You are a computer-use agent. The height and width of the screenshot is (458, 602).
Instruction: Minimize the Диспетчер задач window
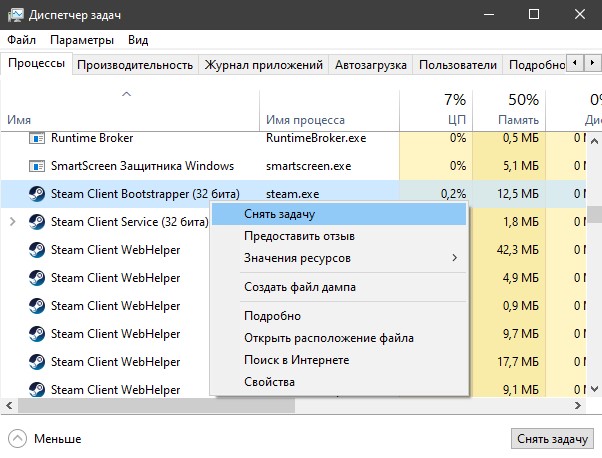click(489, 15)
